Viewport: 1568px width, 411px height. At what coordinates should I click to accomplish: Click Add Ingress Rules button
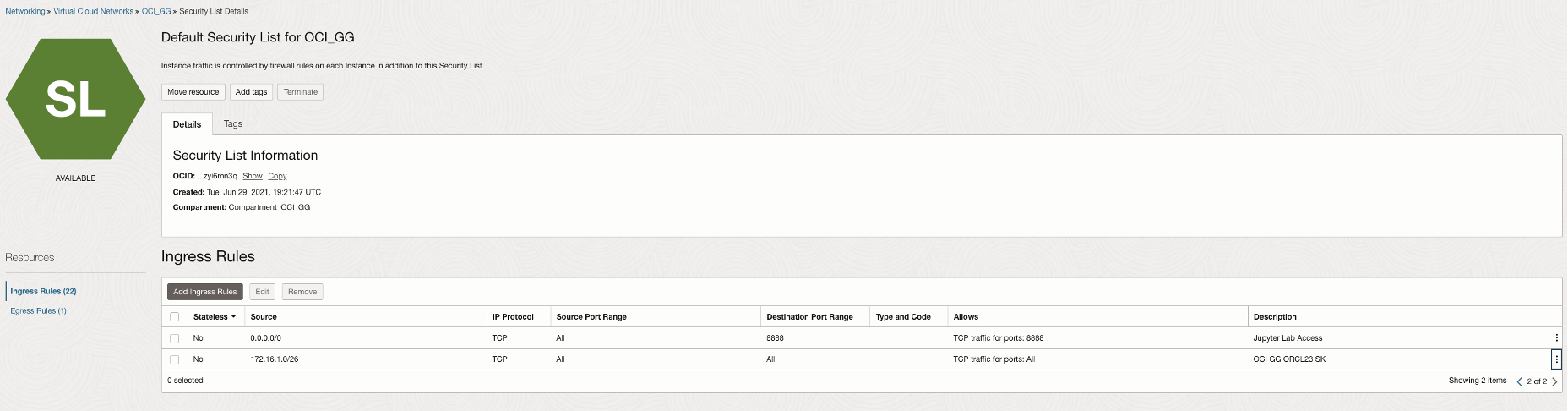(x=205, y=292)
